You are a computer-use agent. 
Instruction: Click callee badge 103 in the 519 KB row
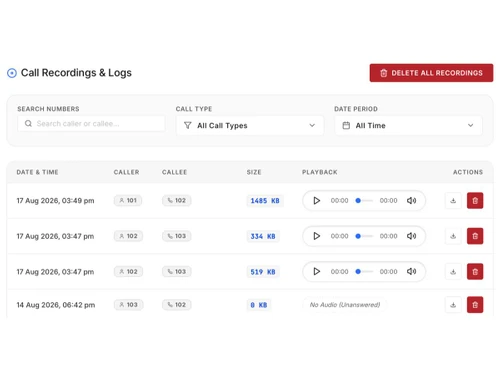click(x=177, y=272)
